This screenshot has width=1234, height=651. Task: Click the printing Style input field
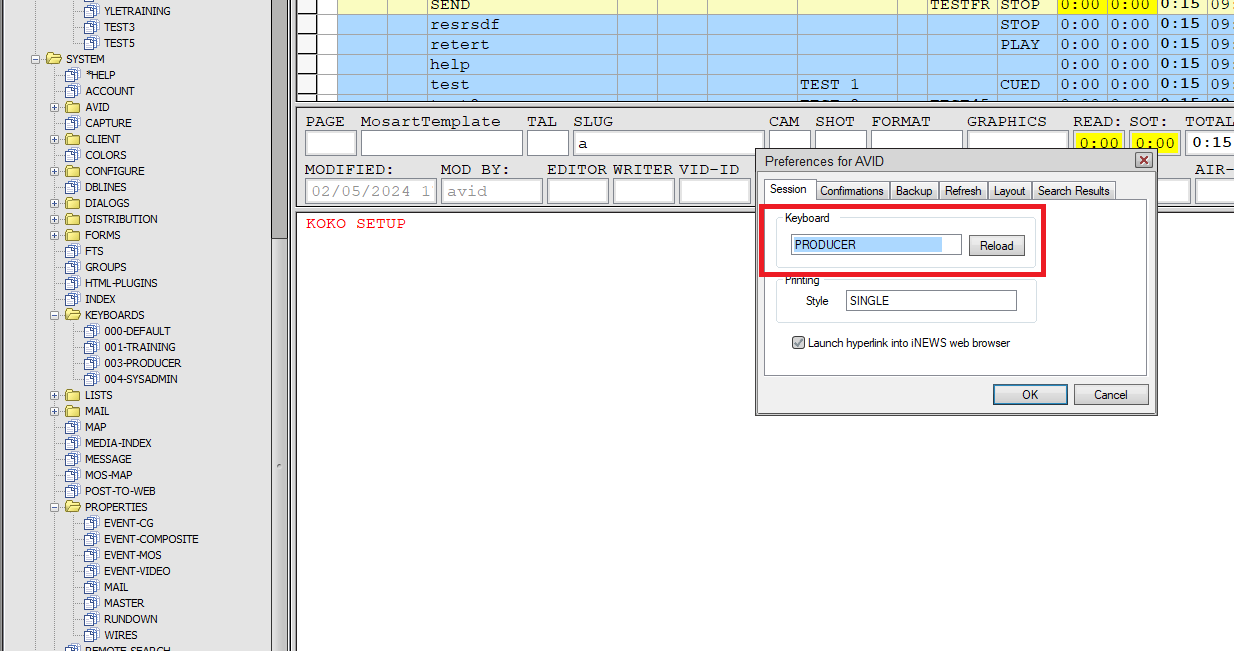click(x=930, y=301)
